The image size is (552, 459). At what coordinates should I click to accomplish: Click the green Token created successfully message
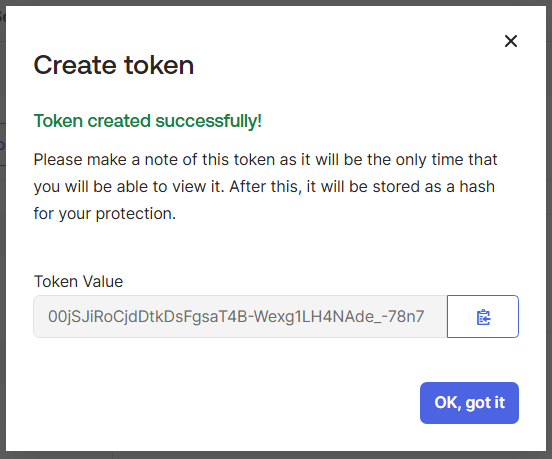(148, 121)
